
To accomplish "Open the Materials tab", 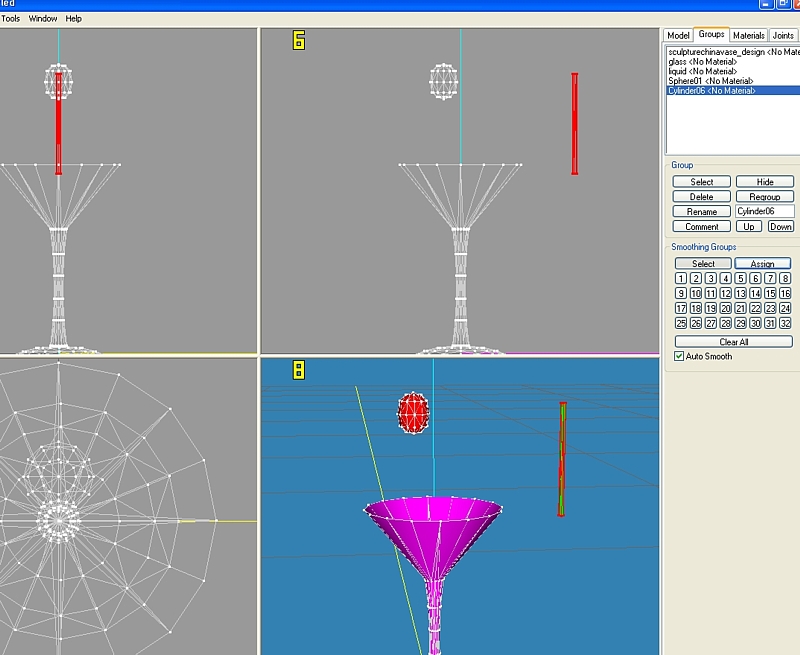I will 748,35.
